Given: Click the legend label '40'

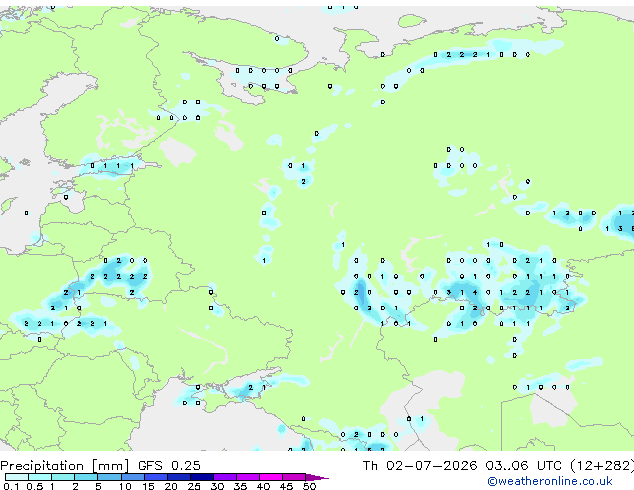Looking at the screenshot, I should click(x=263, y=486).
